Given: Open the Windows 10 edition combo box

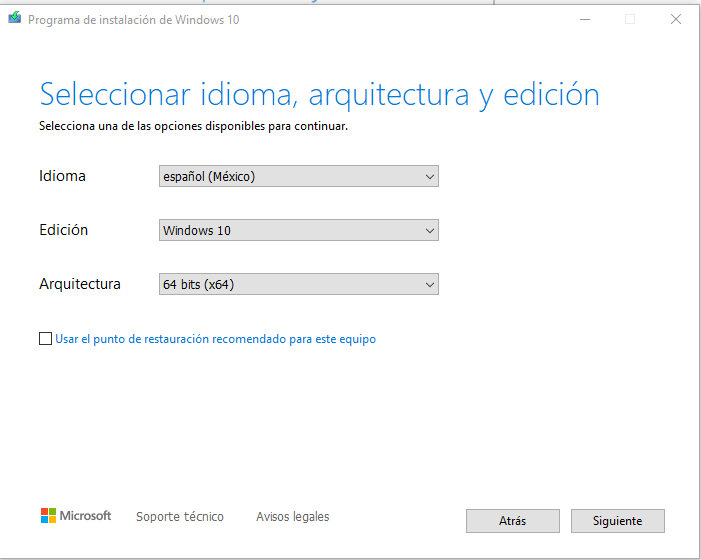Looking at the screenshot, I should pos(299,230).
